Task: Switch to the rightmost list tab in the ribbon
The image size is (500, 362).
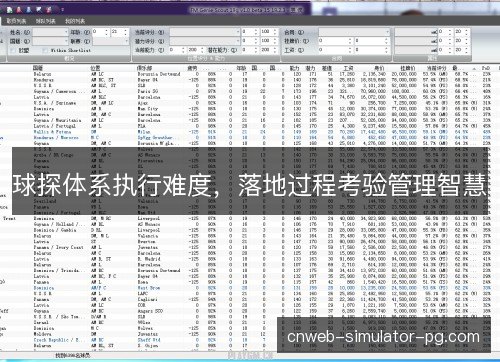Action: coord(75,21)
